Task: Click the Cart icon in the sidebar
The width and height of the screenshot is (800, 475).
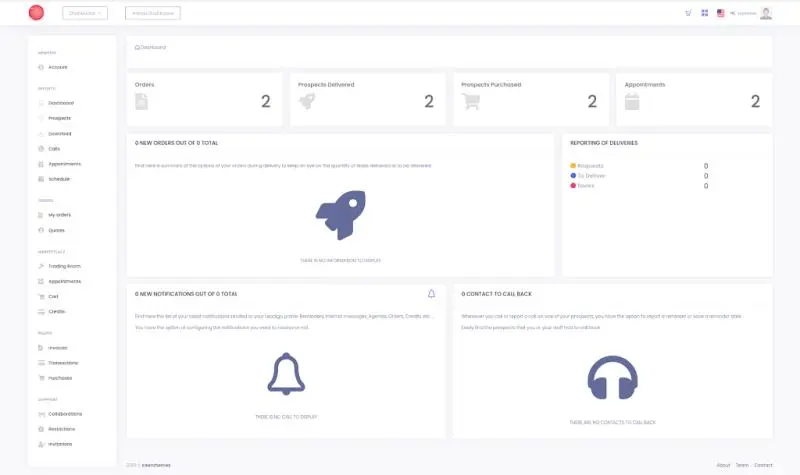Action: coord(41,296)
